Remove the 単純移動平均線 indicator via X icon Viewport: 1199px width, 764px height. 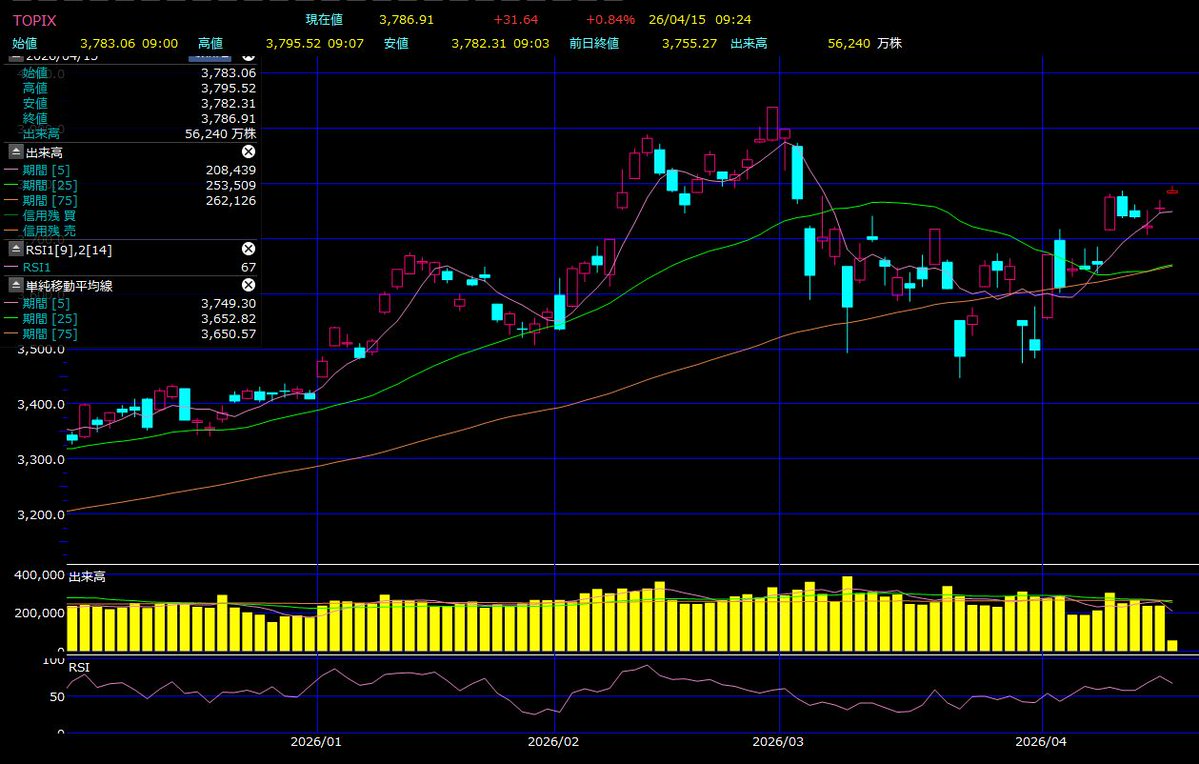click(249, 284)
